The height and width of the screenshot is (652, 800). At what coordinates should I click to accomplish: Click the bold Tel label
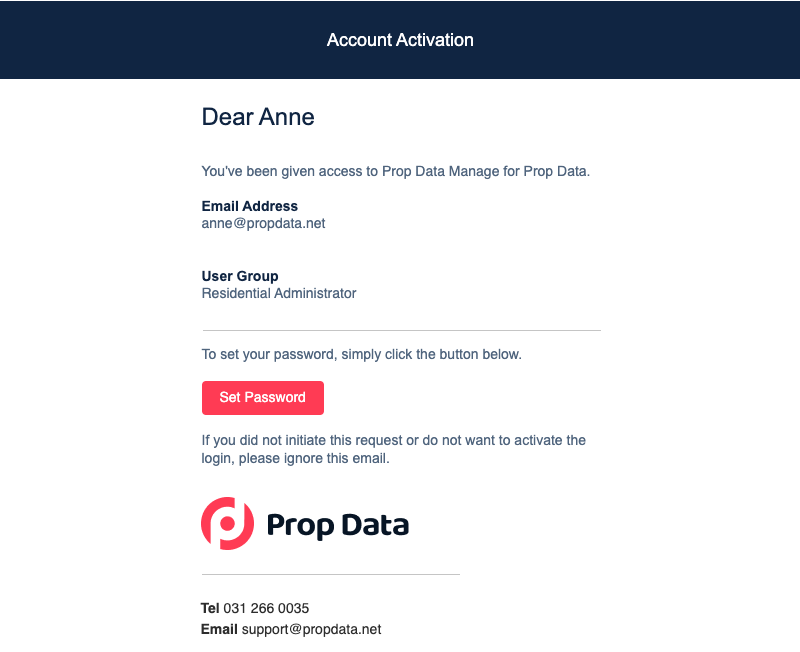coord(210,608)
